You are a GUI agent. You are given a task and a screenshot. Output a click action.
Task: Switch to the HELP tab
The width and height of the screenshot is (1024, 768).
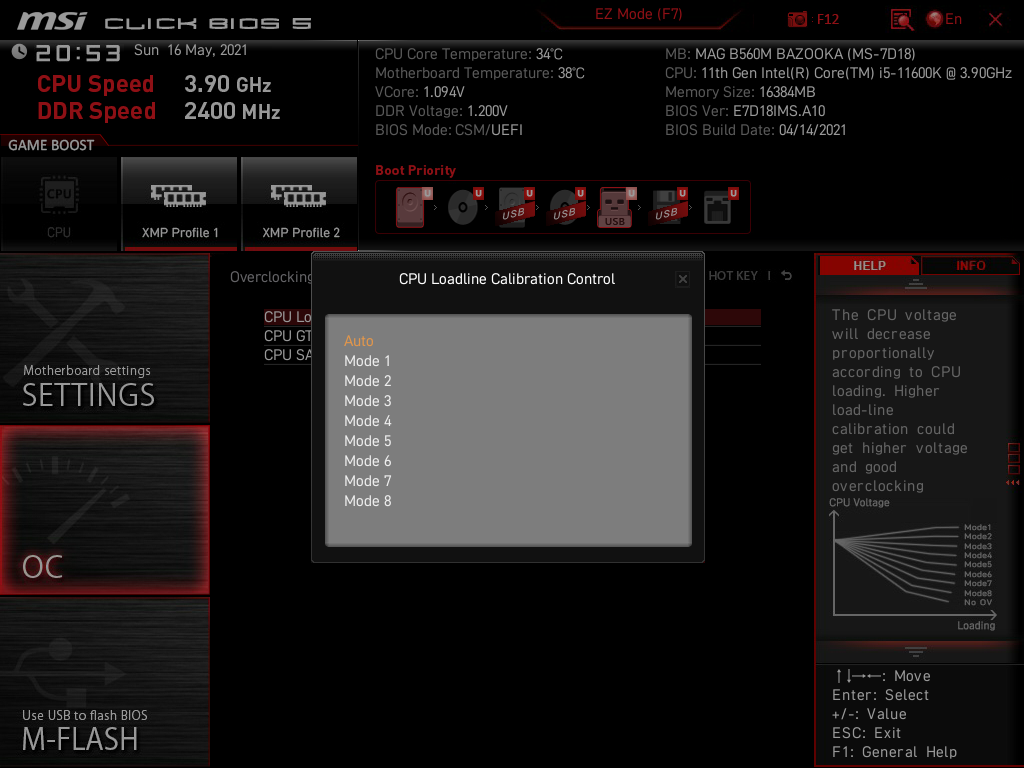coord(869,266)
